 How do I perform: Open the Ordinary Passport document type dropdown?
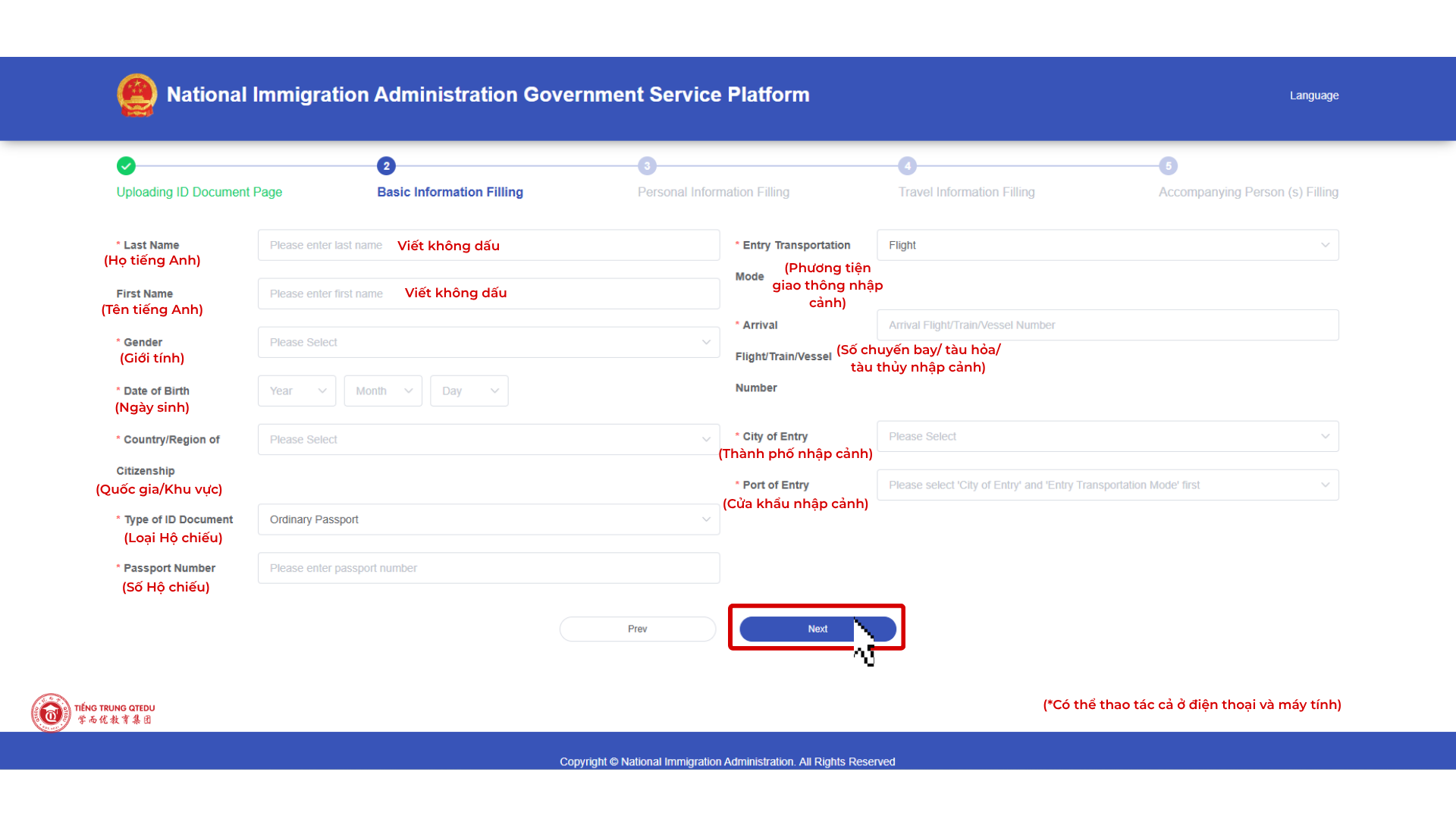(x=488, y=519)
